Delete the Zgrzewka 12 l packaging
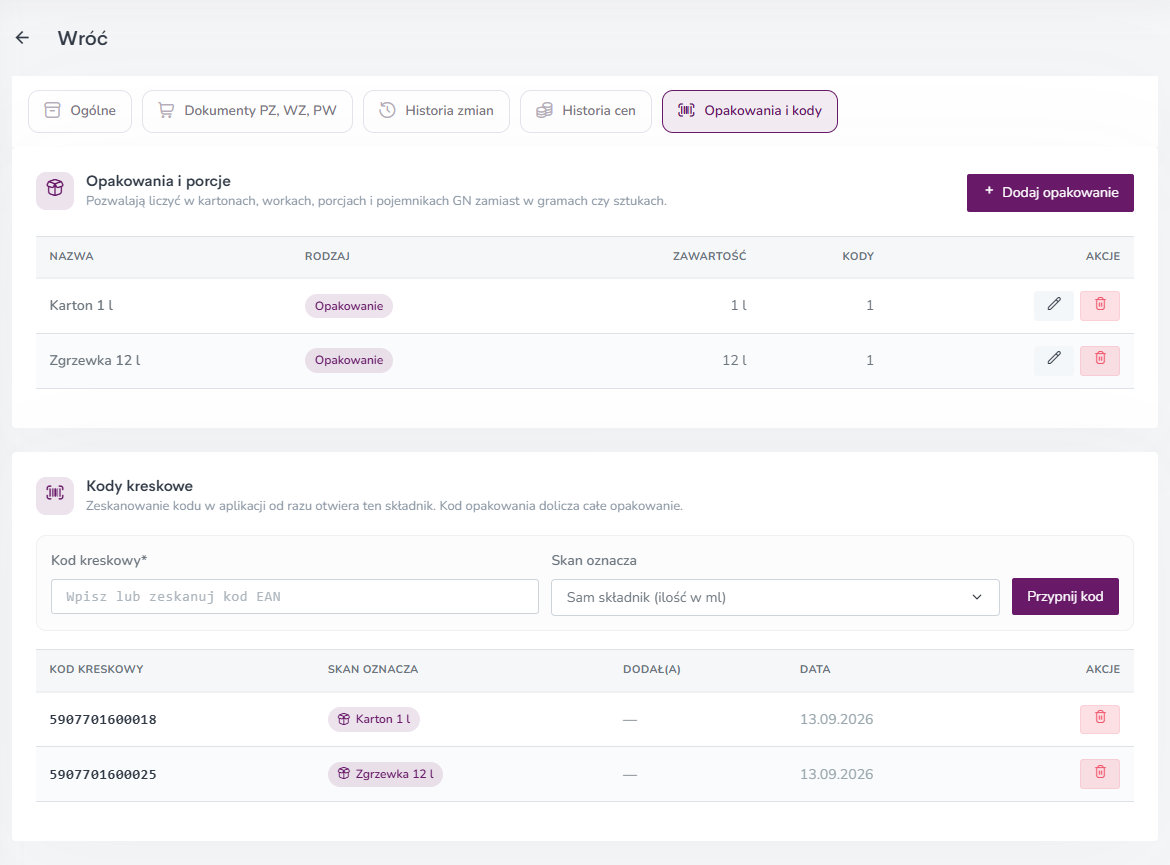The height and width of the screenshot is (865, 1170). tap(1100, 360)
